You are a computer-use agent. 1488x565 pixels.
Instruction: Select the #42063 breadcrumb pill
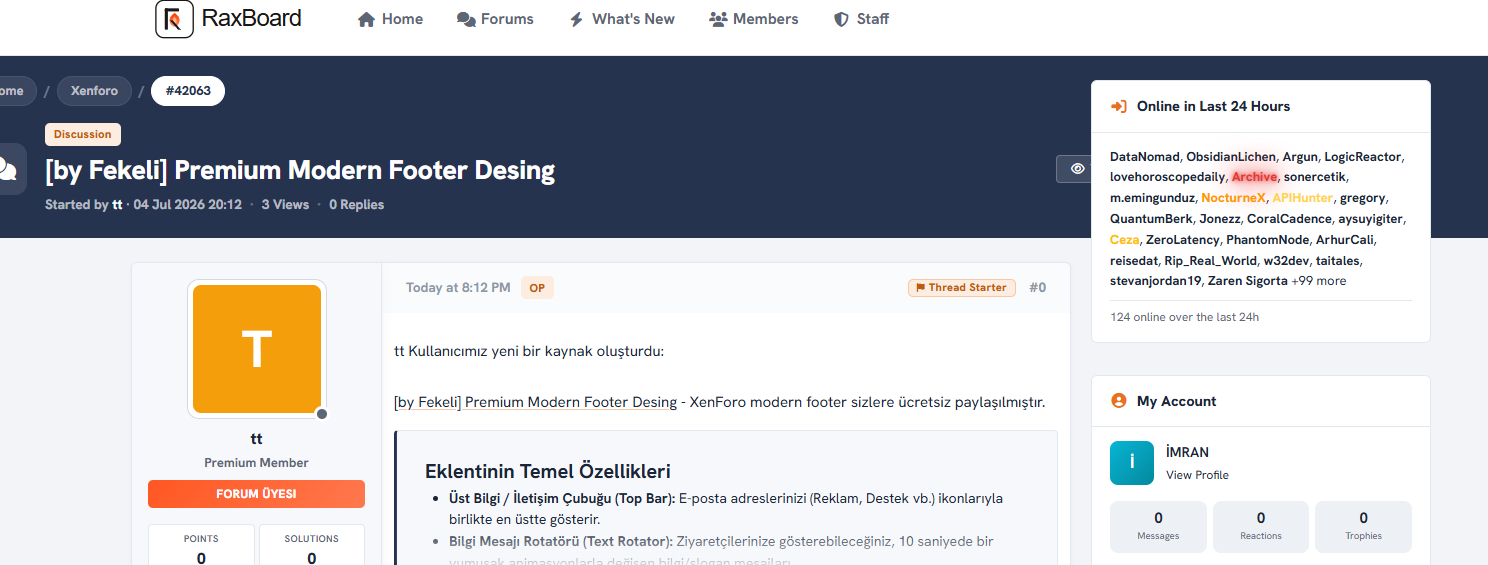(188, 91)
